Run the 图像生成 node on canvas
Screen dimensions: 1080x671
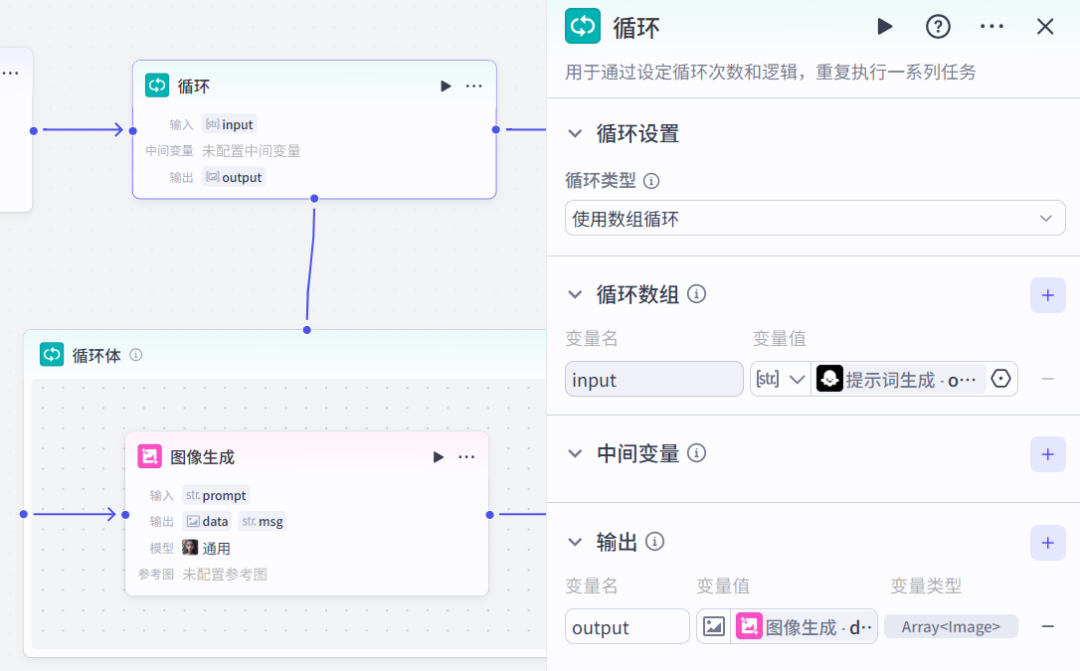tap(438, 457)
